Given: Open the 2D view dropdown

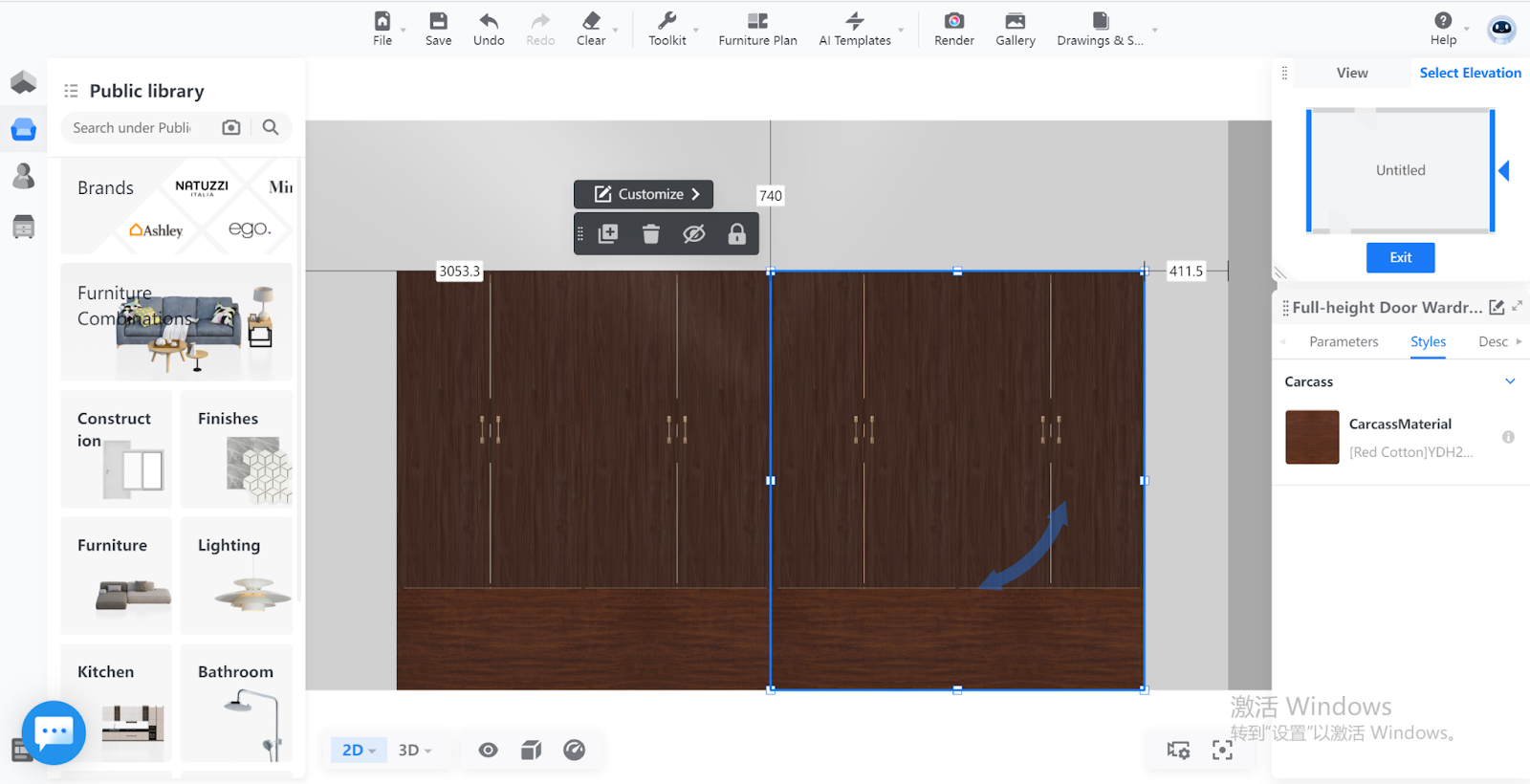Looking at the screenshot, I should 359,751.
